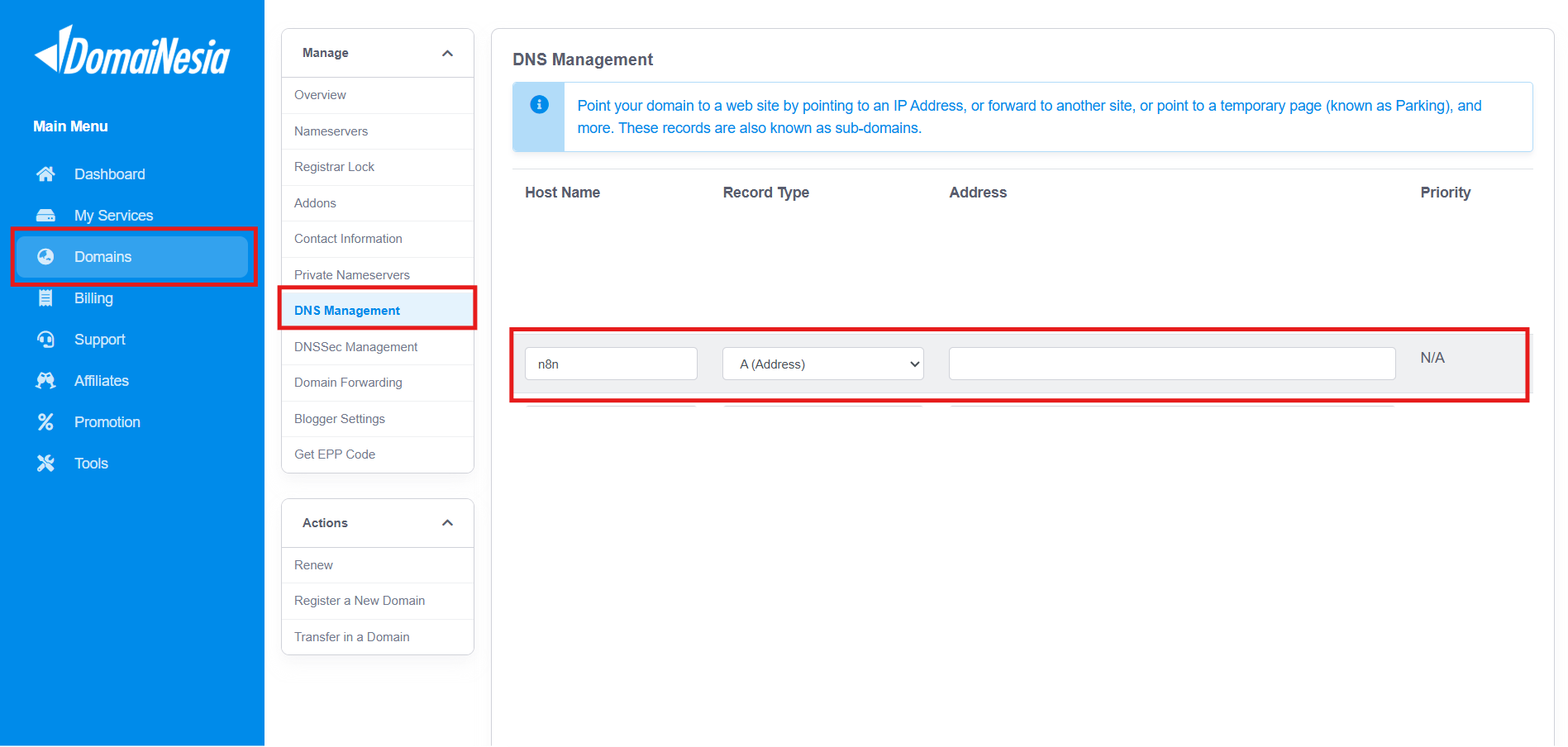Click the Billing receipt icon
This screenshot has width=1568, height=747.
tap(45, 298)
